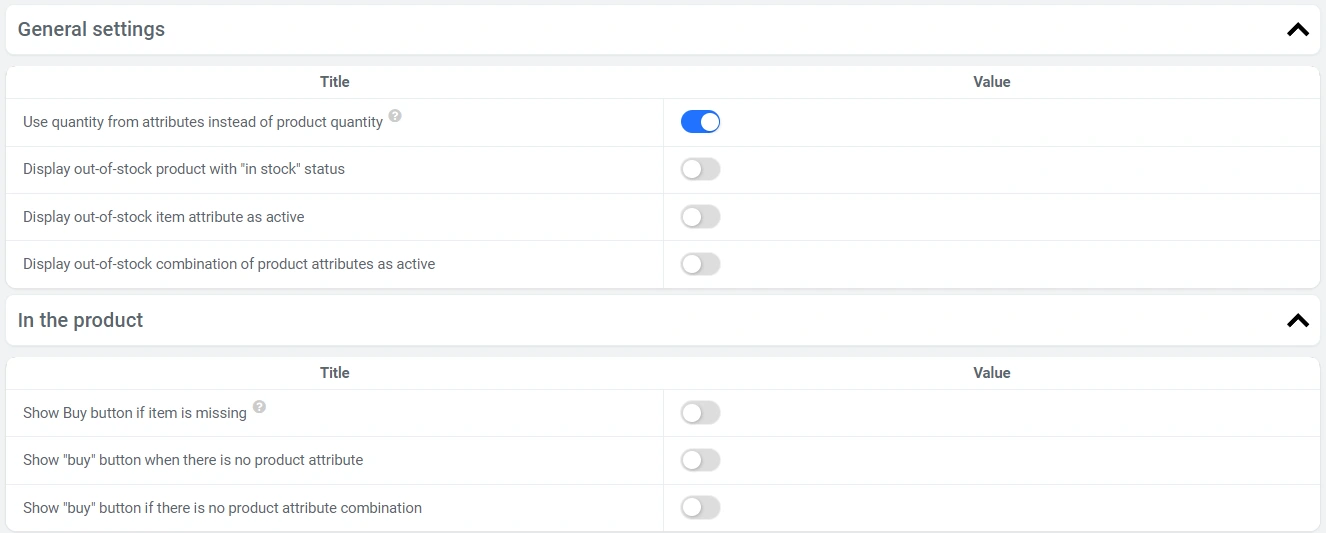The width and height of the screenshot is (1326, 533).
Task: Enable "buy" button when no product attribute switch
Action: (700, 460)
